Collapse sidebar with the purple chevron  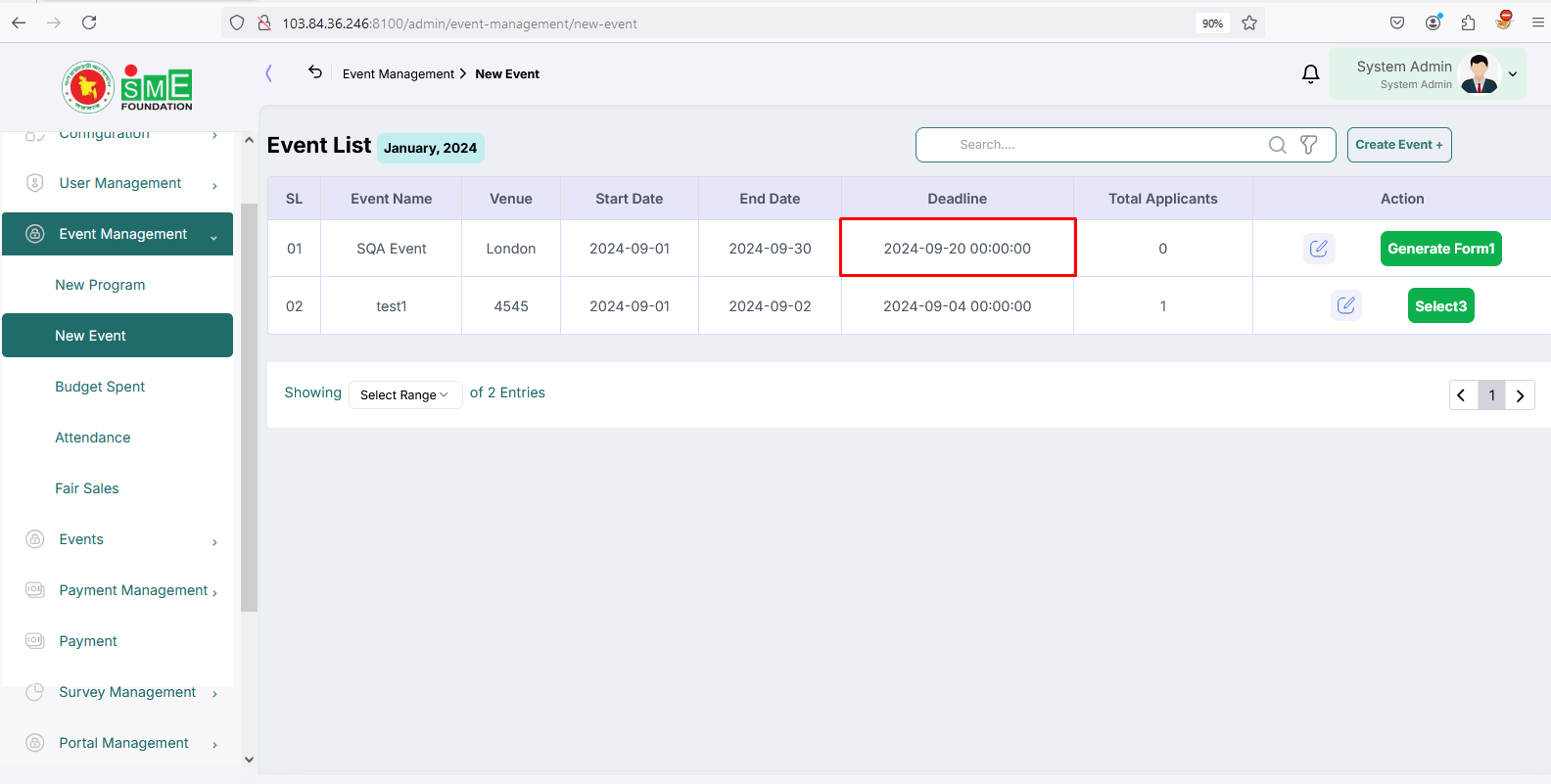pyautogui.click(x=268, y=73)
